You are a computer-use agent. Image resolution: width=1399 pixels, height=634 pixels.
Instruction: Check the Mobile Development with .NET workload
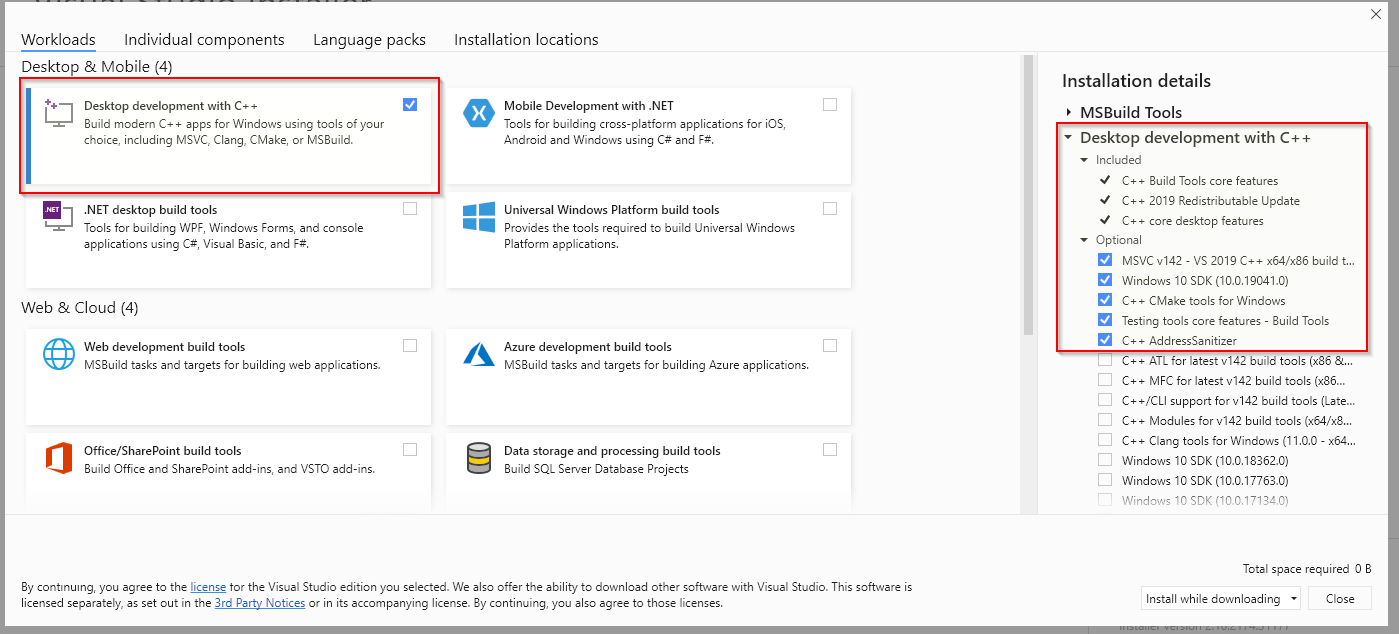click(830, 105)
